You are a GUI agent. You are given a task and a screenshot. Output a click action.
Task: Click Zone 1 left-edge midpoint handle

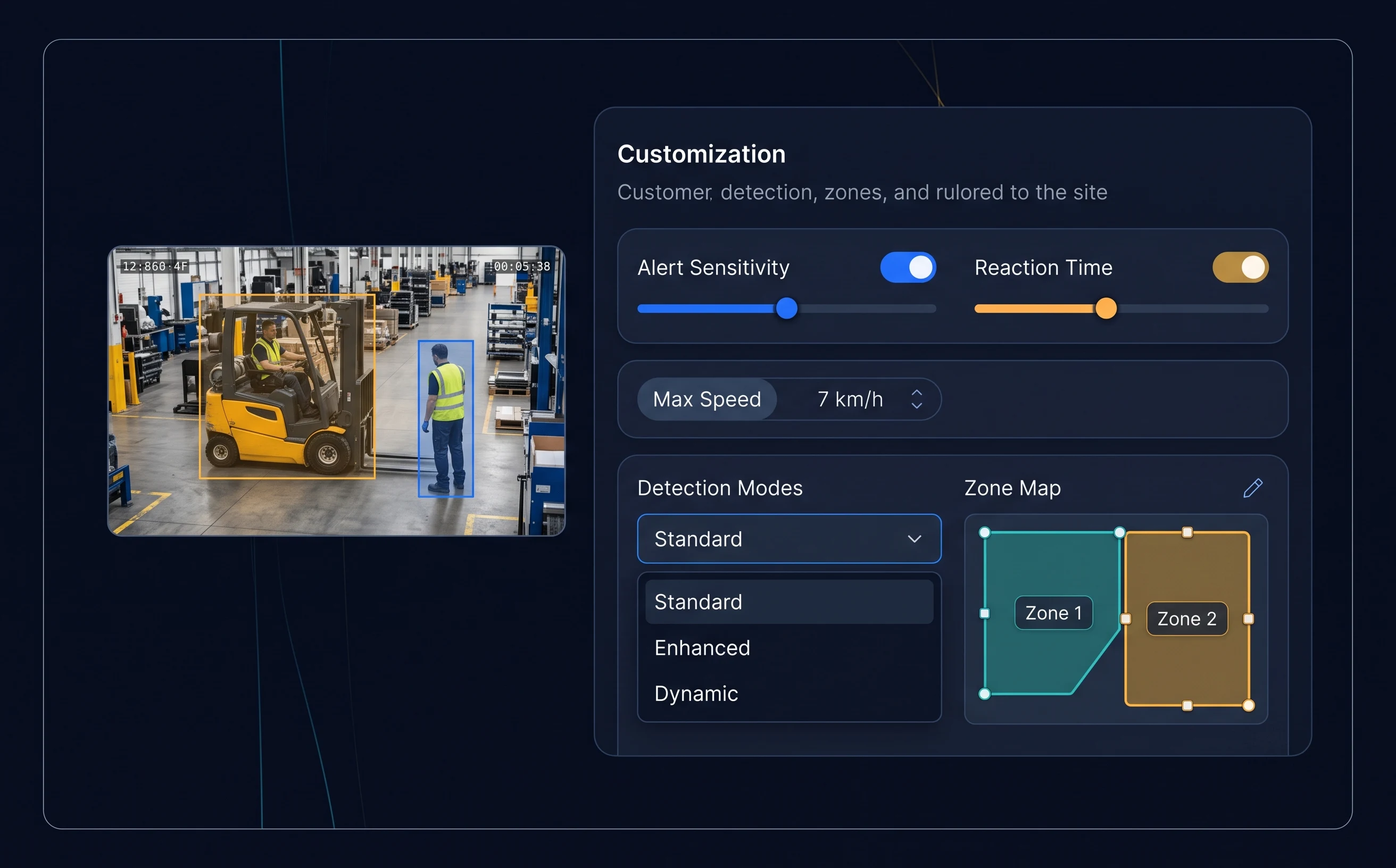tap(984, 613)
